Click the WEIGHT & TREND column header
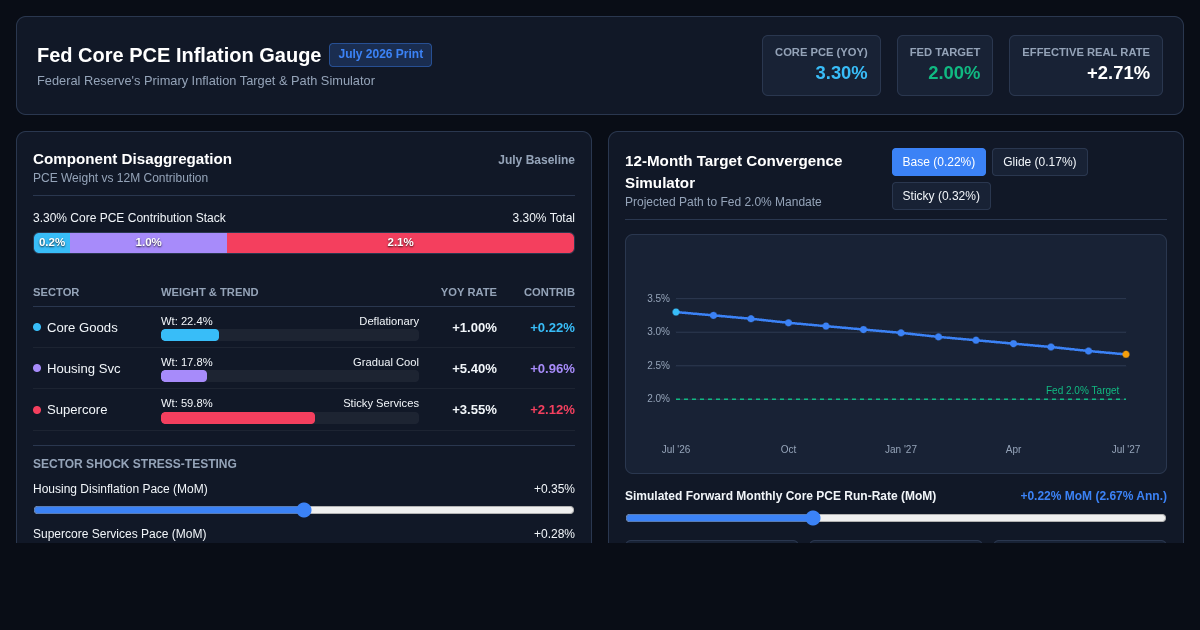The width and height of the screenshot is (1200, 630). (210, 292)
